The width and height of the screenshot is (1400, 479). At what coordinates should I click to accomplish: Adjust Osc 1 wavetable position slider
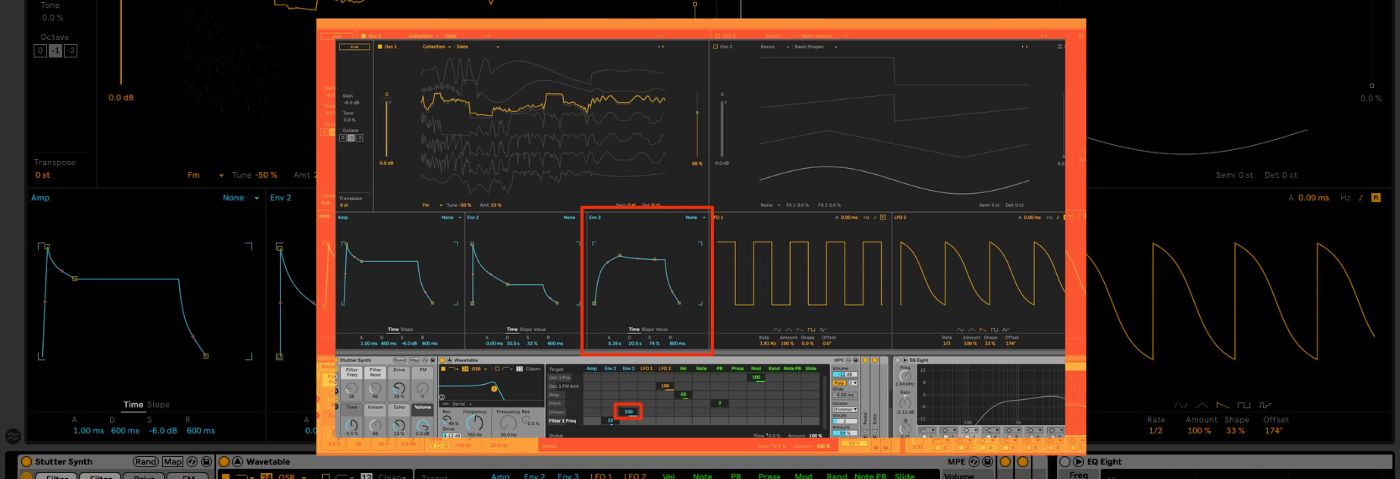point(697,128)
